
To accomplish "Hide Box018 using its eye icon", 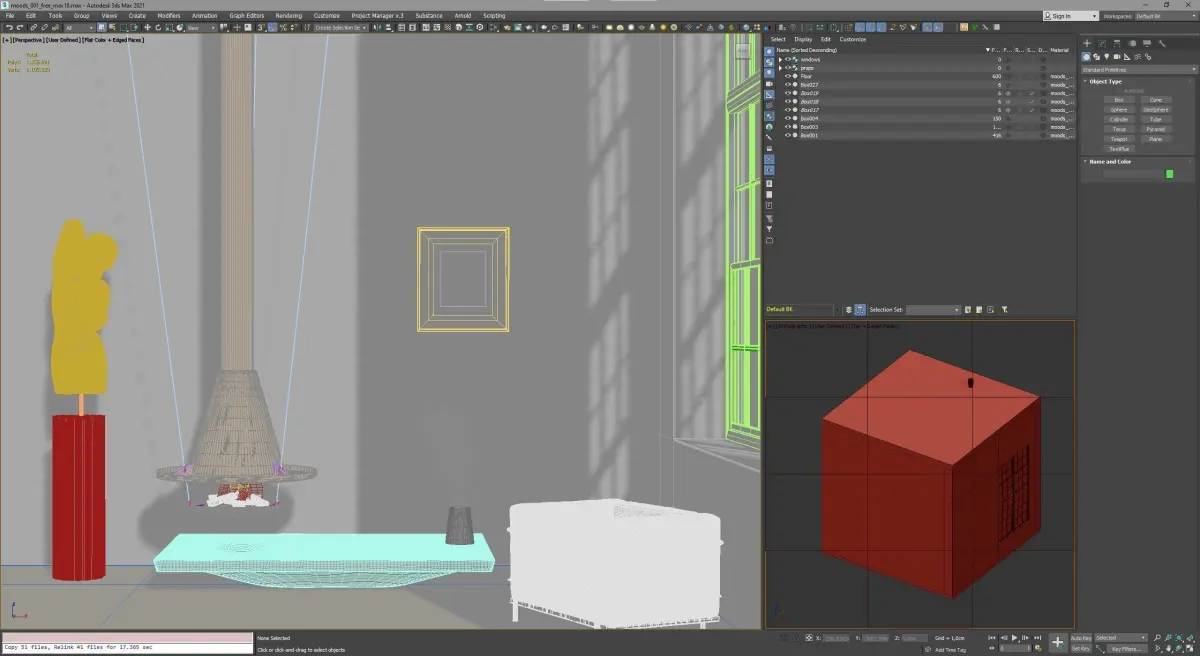I will tap(788, 101).
